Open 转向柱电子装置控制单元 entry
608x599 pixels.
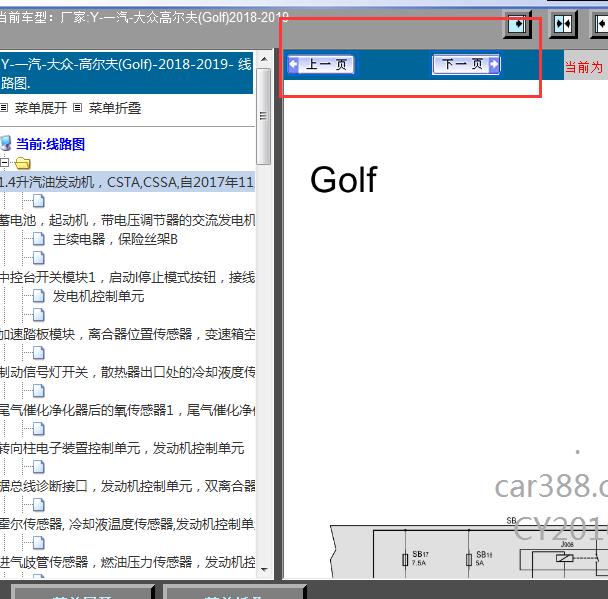point(122,448)
